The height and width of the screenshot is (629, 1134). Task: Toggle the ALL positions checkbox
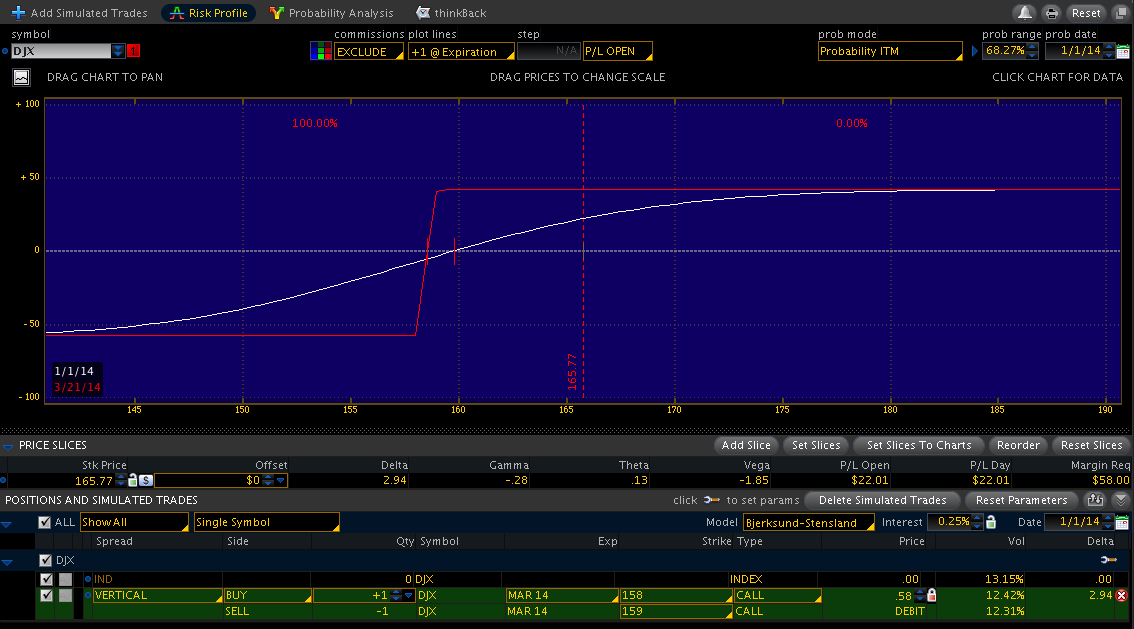point(45,522)
